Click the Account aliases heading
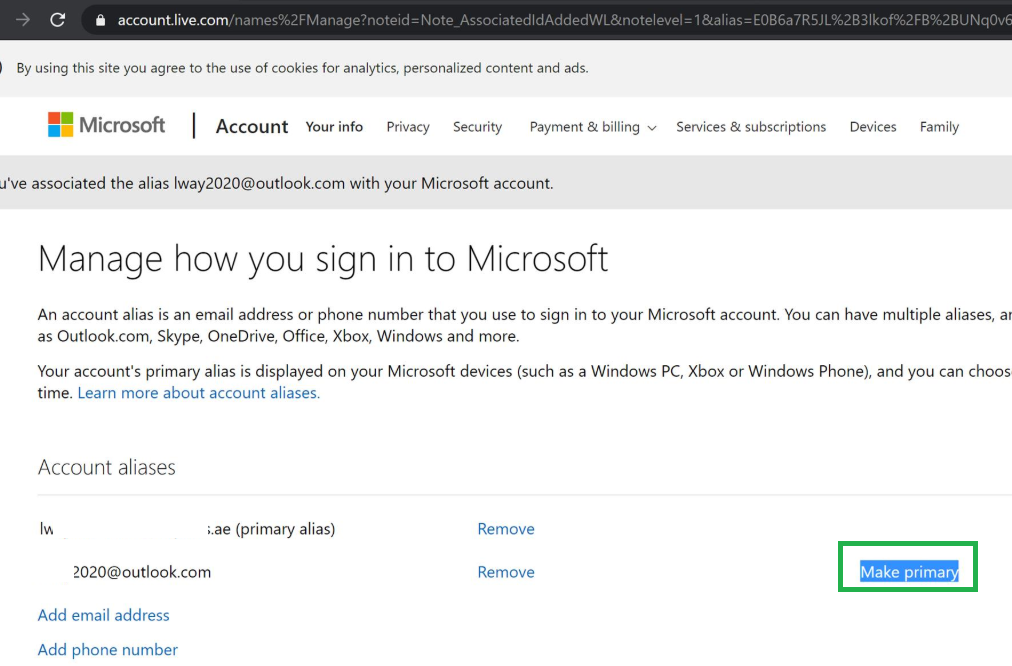Screen dimensions: 1012x666 tap(106, 467)
